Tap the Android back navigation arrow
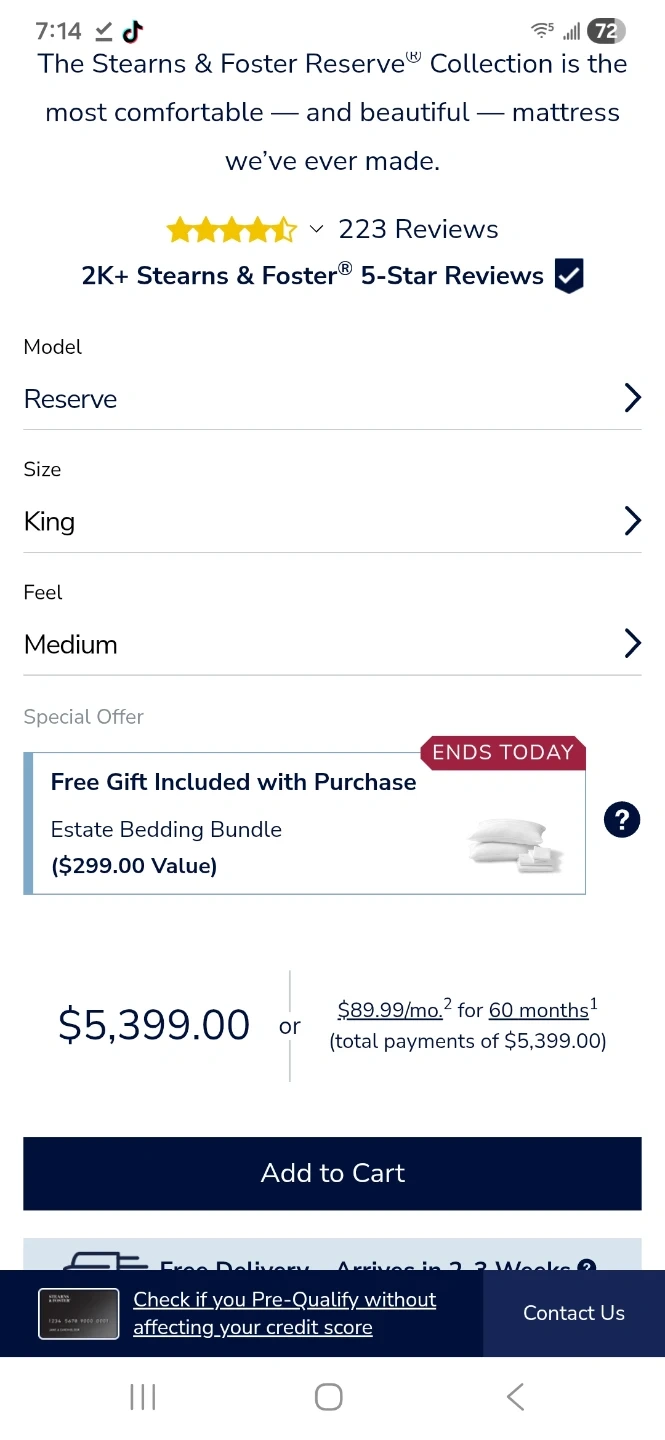 [x=515, y=1397]
